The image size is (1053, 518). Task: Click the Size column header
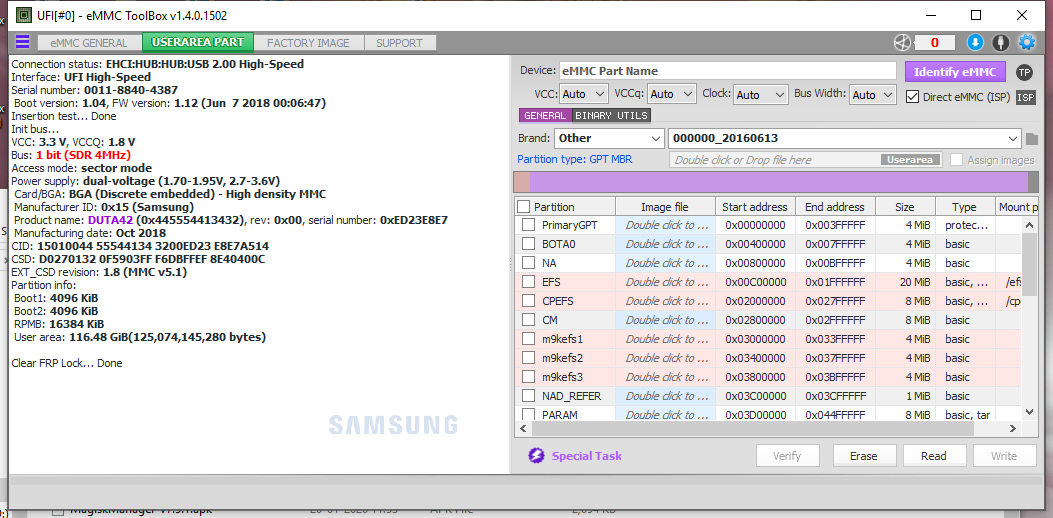pos(904,207)
